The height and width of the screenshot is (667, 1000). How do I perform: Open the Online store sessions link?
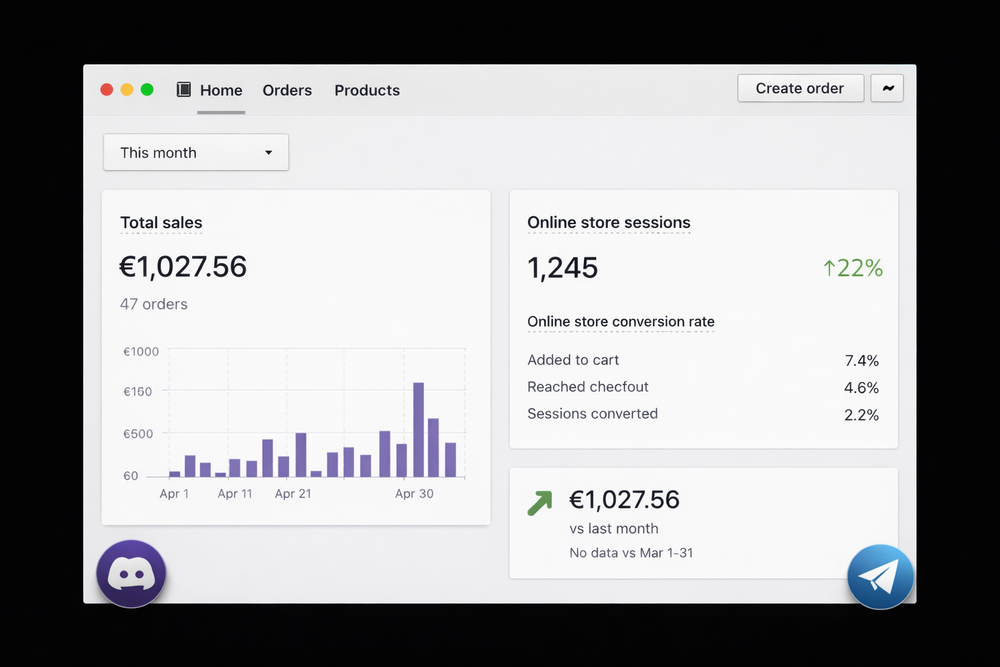tap(608, 223)
